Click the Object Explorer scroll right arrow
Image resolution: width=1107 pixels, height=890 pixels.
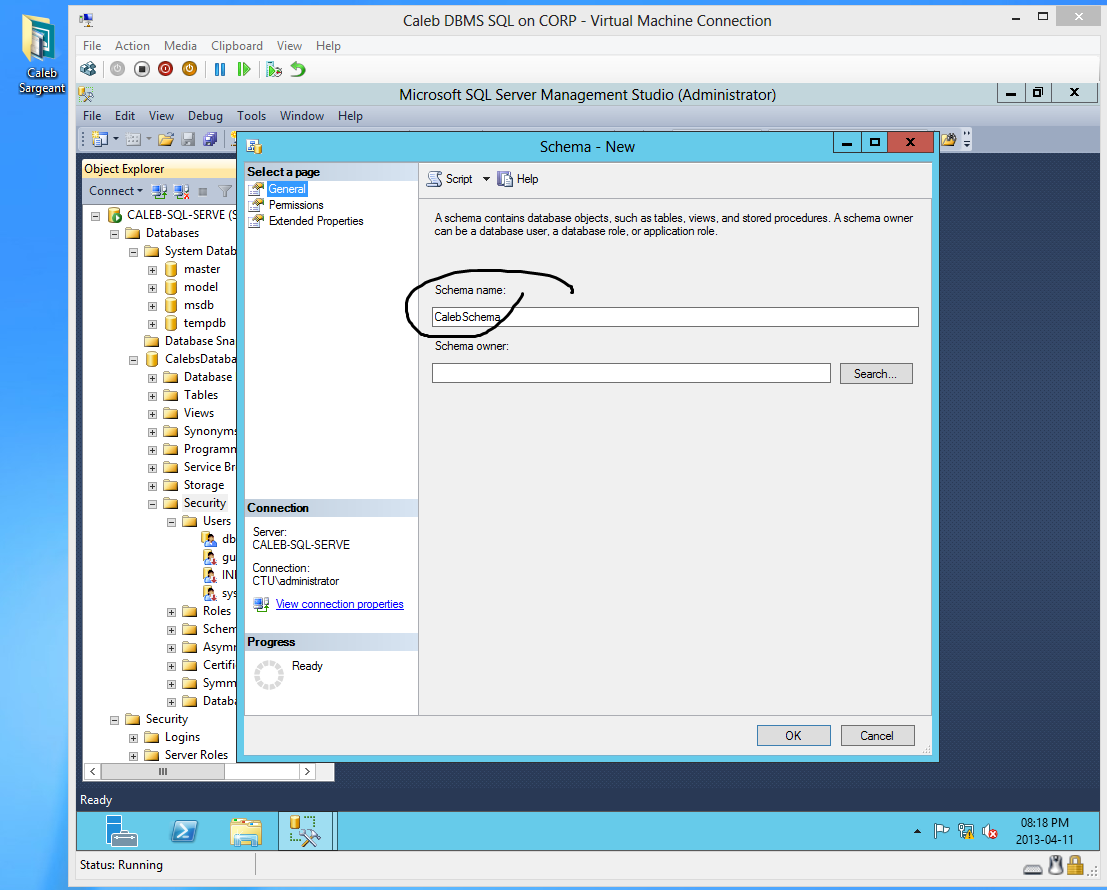(307, 771)
